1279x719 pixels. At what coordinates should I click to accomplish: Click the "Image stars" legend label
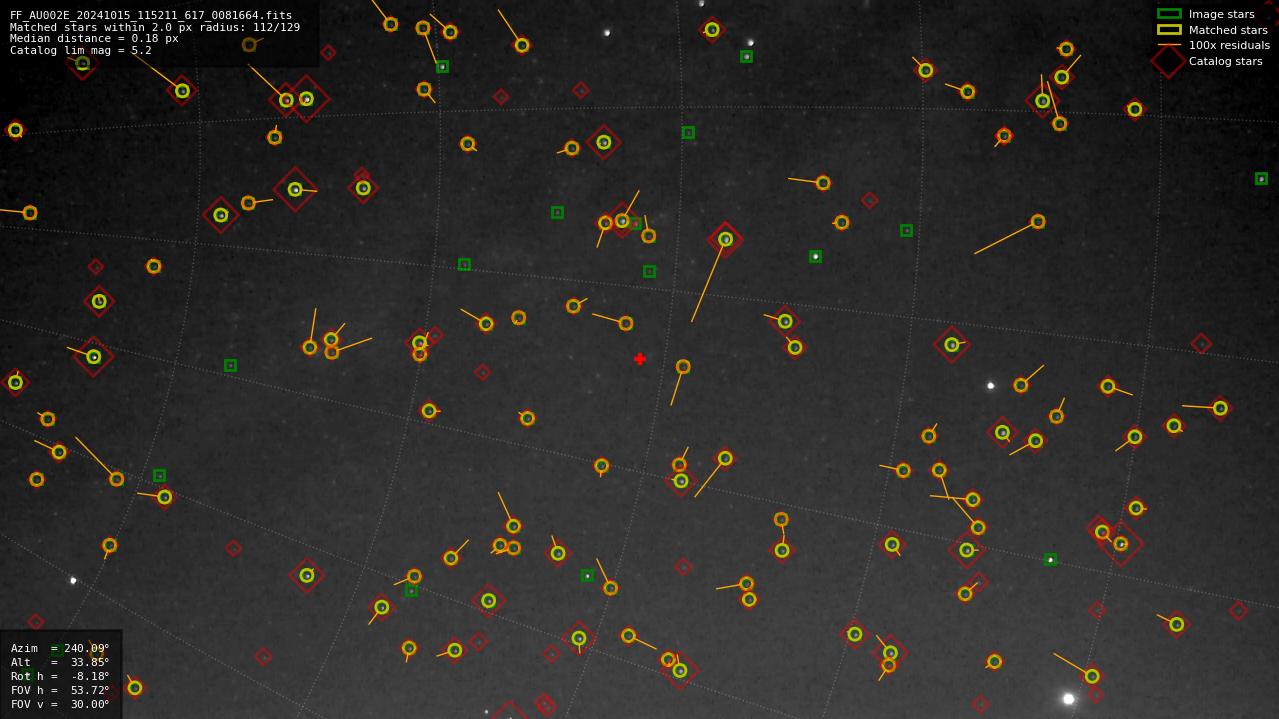pyautogui.click(x=1221, y=14)
